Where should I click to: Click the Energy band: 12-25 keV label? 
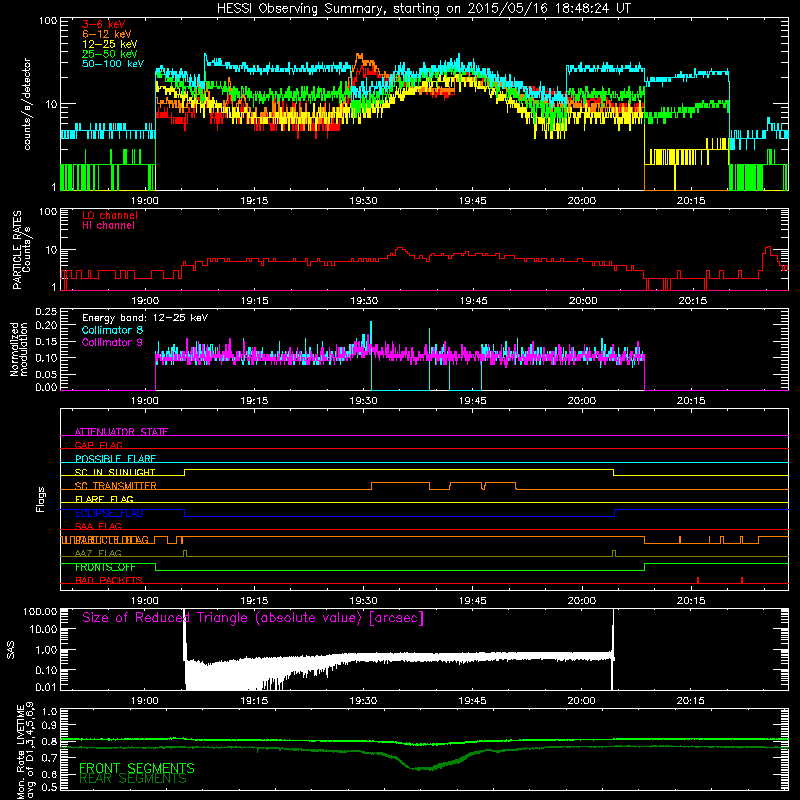(145, 318)
